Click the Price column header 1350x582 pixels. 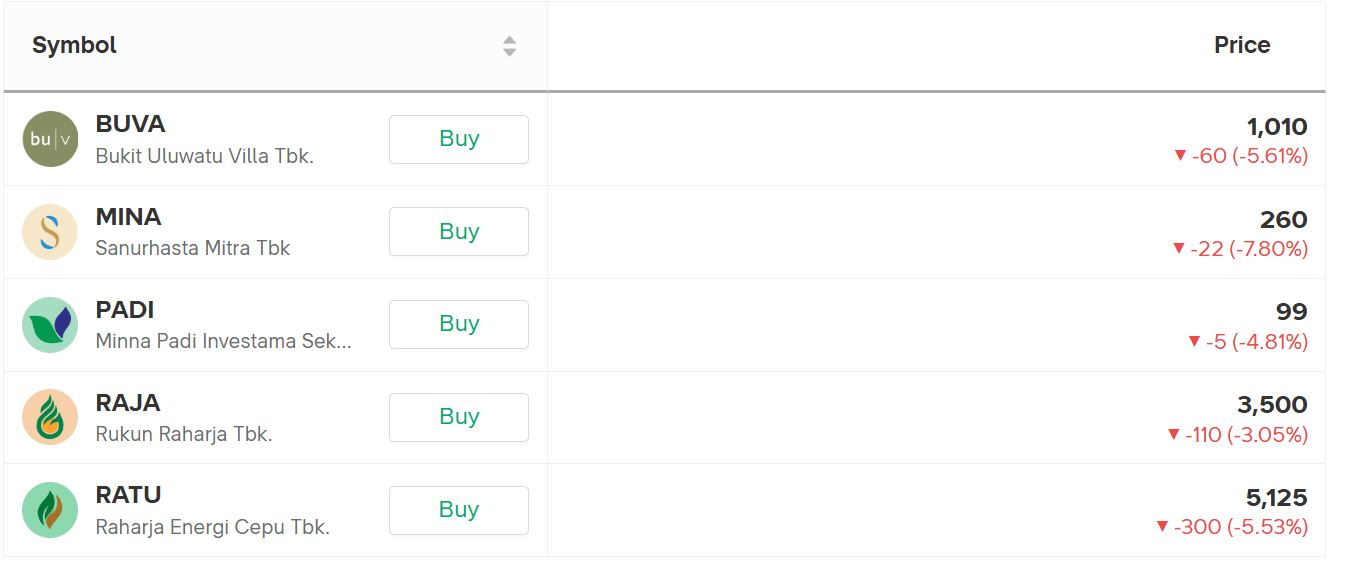click(1241, 45)
